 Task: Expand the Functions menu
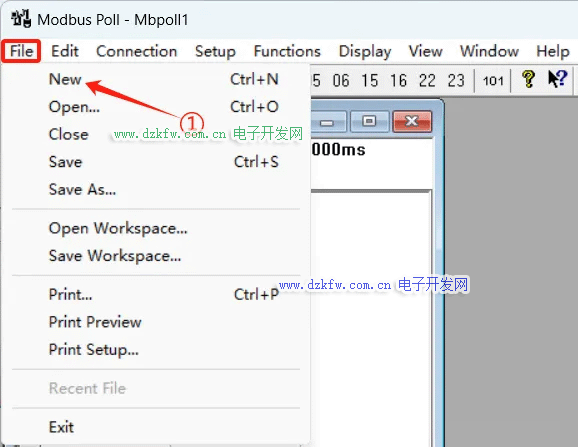(x=287, y=51)
